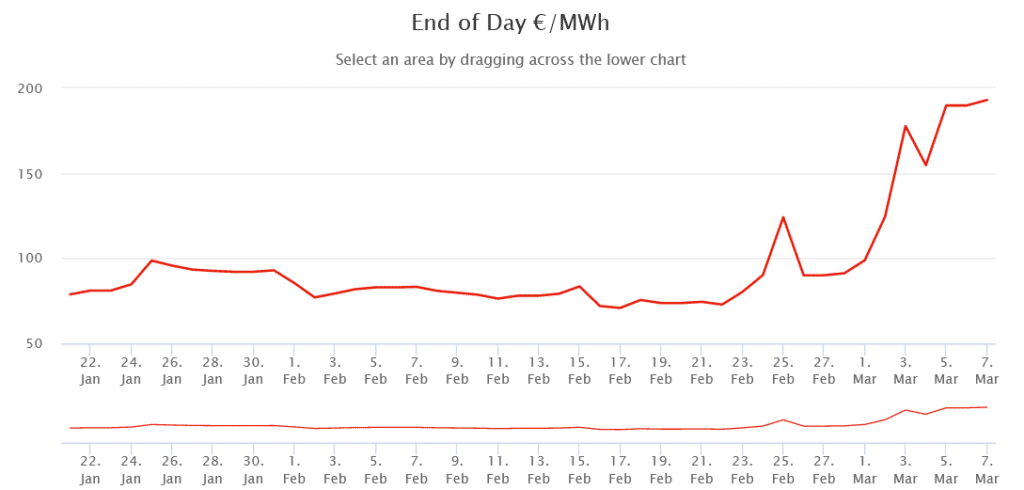Click 5. Mar label on lower chart axis
The width and height of the screenshot is (1024, 490).
pos(946,470)
